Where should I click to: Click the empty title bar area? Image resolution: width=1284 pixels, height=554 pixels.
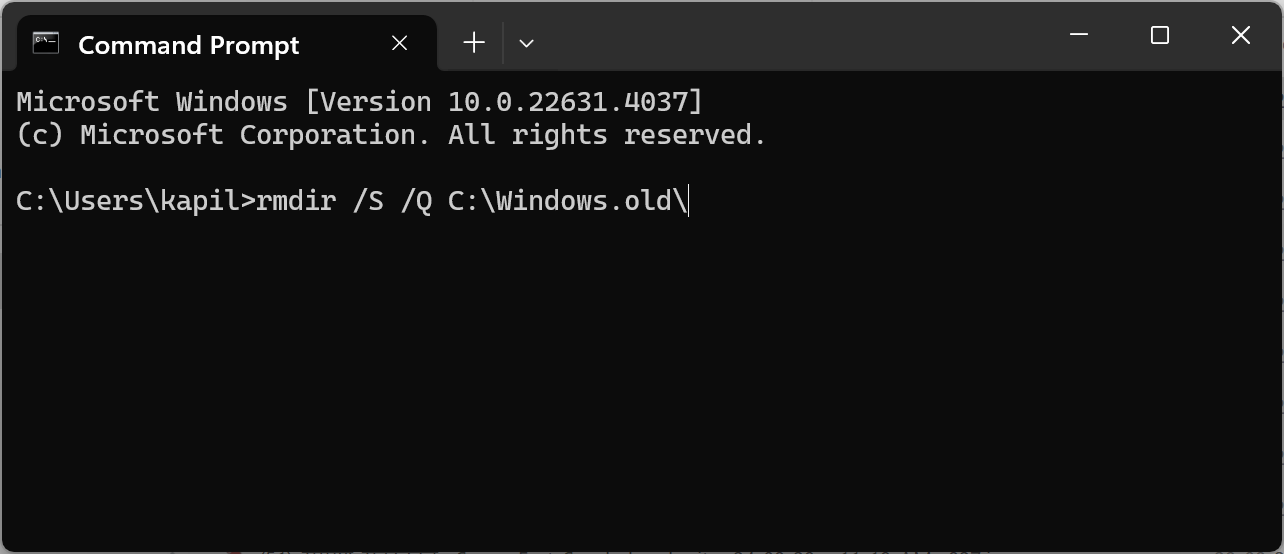coord(800,35)
